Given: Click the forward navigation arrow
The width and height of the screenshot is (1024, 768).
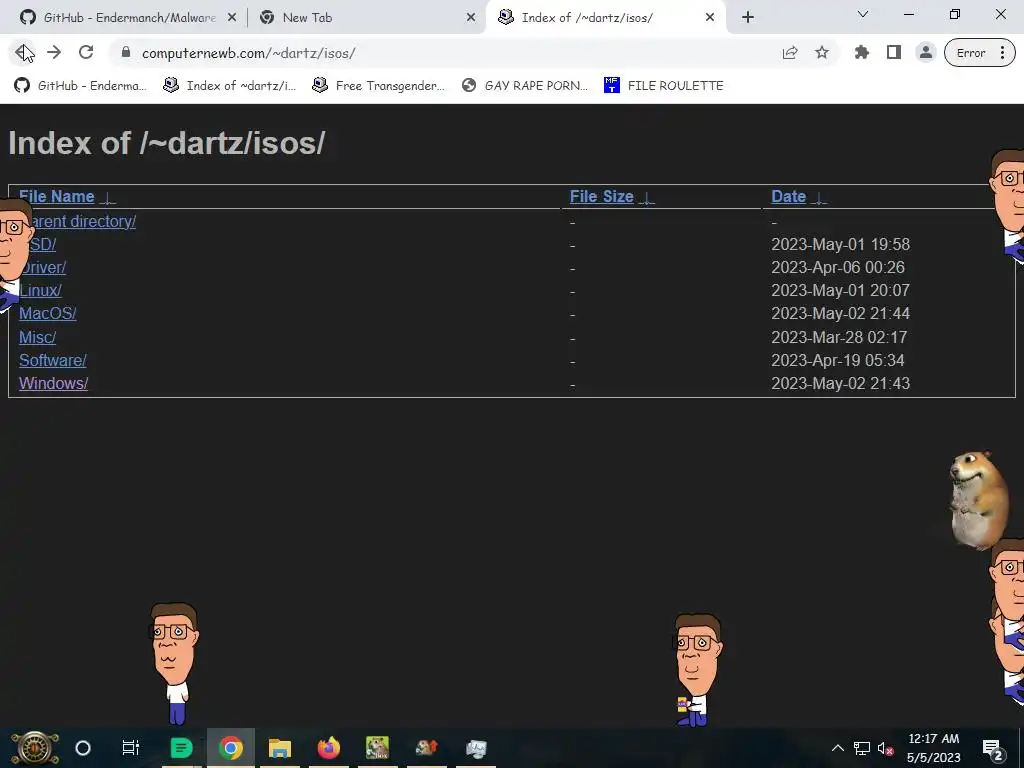Looking at the screenshot, I should coord(54,53).
